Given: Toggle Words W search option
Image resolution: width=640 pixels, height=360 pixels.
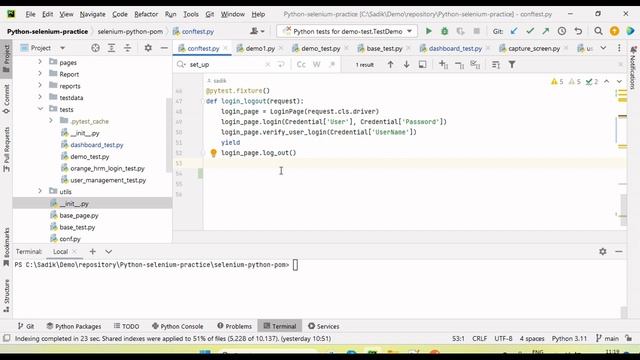Looking at the screenshot, I should tap(316, 64).
